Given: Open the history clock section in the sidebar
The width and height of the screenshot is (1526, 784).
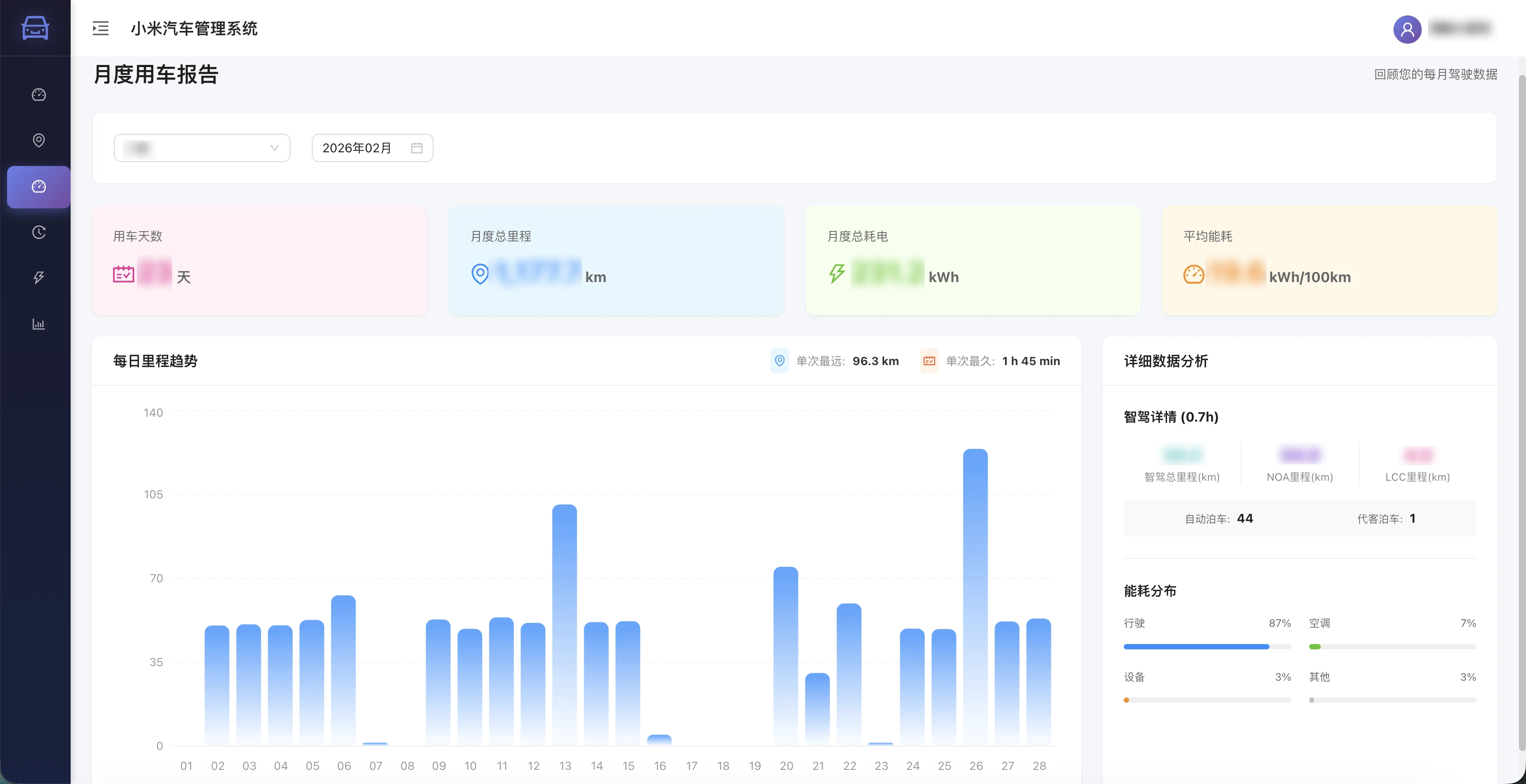Looking at the screenshot, I should click(38, 232).
